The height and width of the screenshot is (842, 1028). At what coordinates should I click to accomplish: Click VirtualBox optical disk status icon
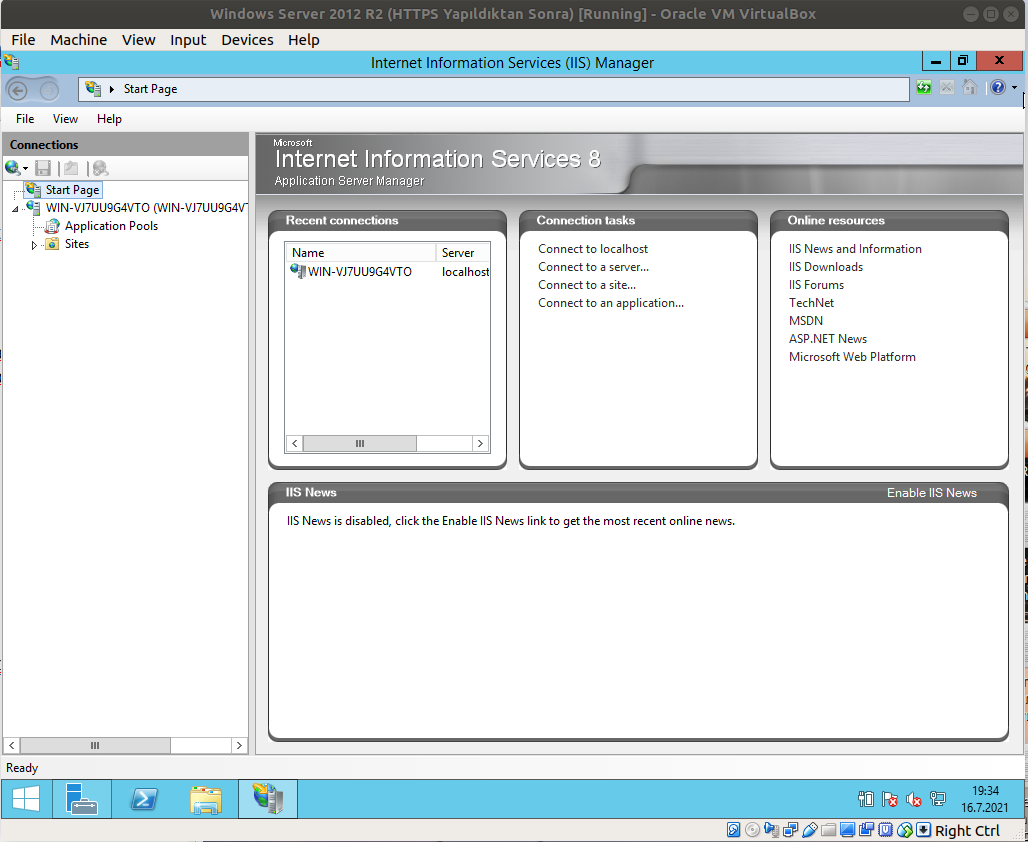point(752,830)
